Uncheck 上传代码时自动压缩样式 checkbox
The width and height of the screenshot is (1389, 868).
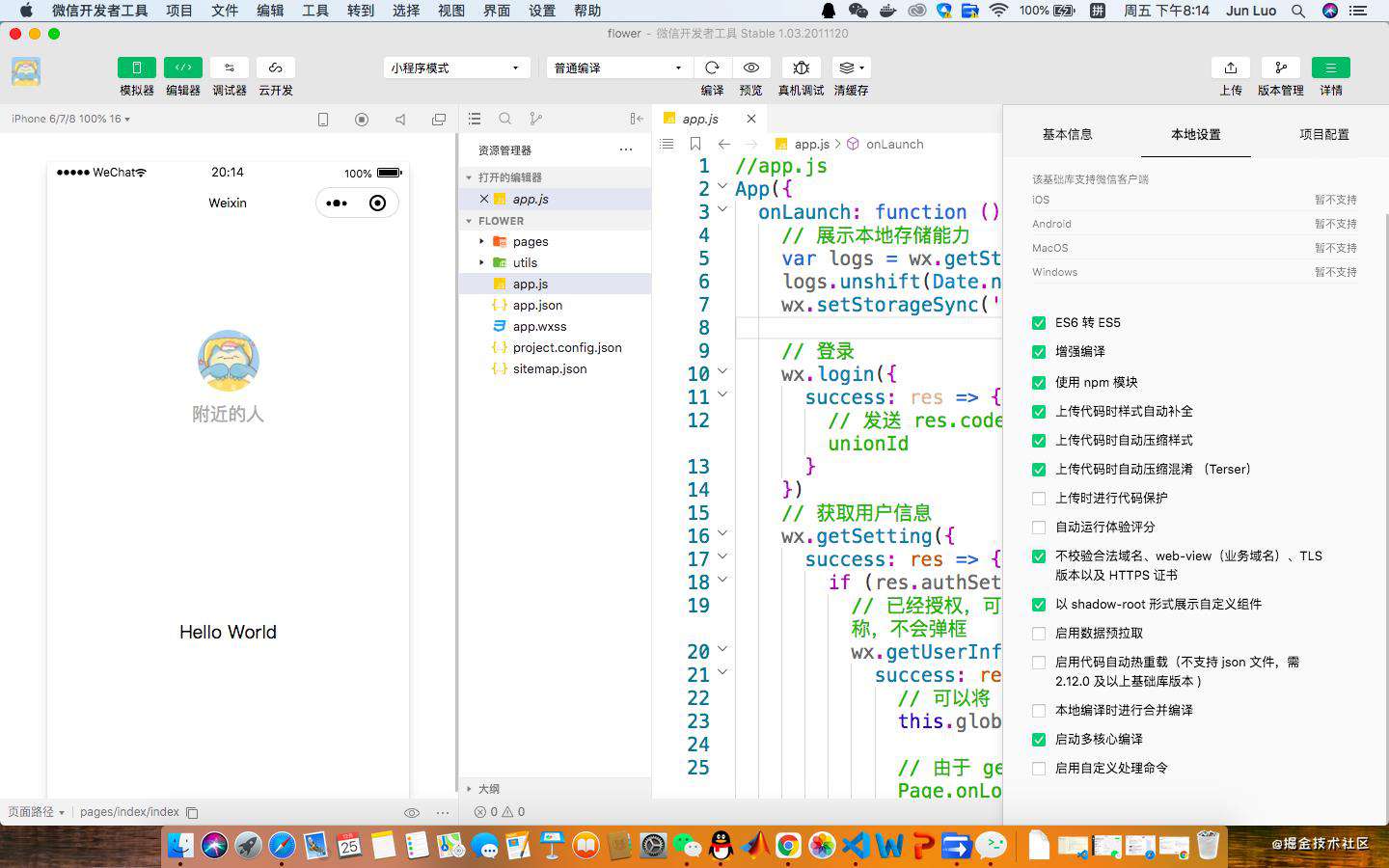1039,441
